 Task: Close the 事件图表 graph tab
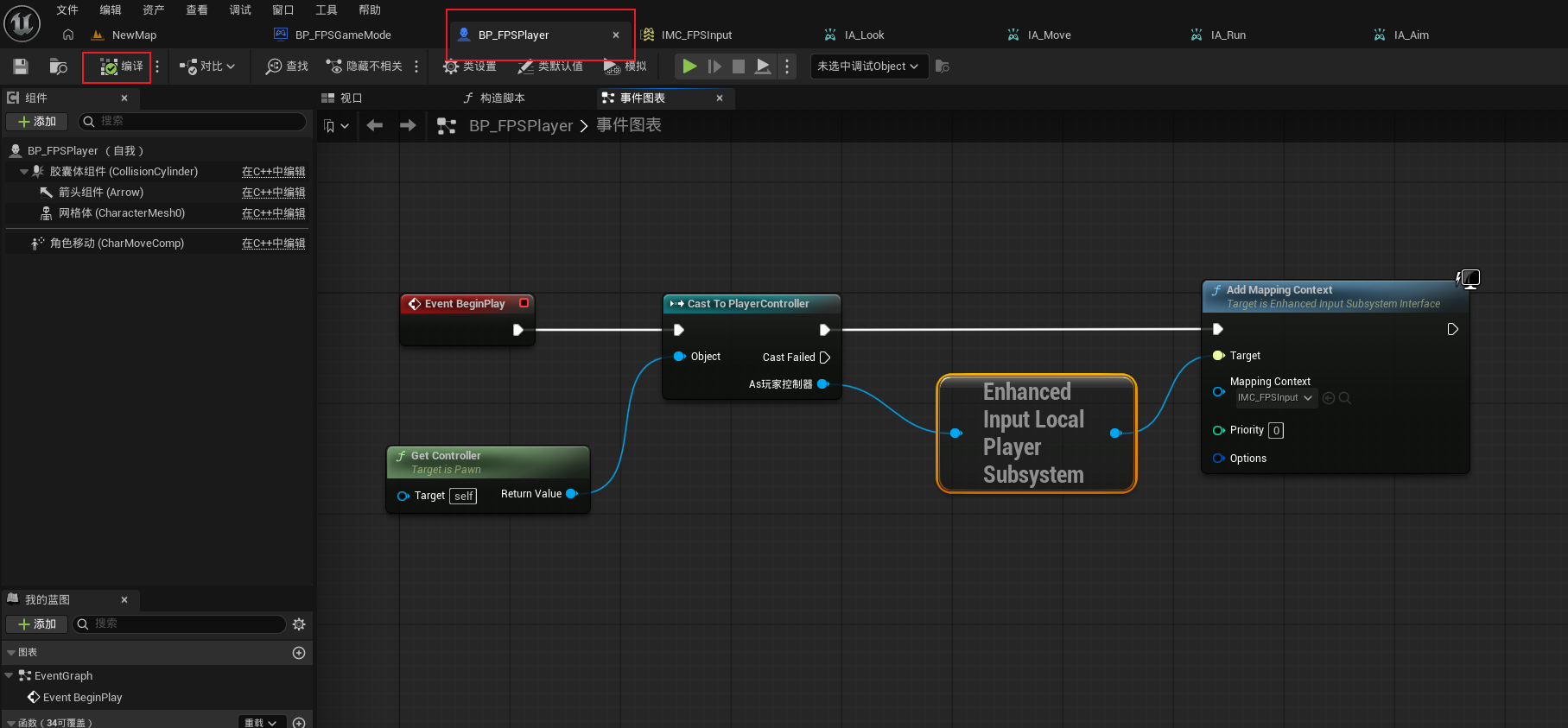pyautogui.click(x=720, y=98)
